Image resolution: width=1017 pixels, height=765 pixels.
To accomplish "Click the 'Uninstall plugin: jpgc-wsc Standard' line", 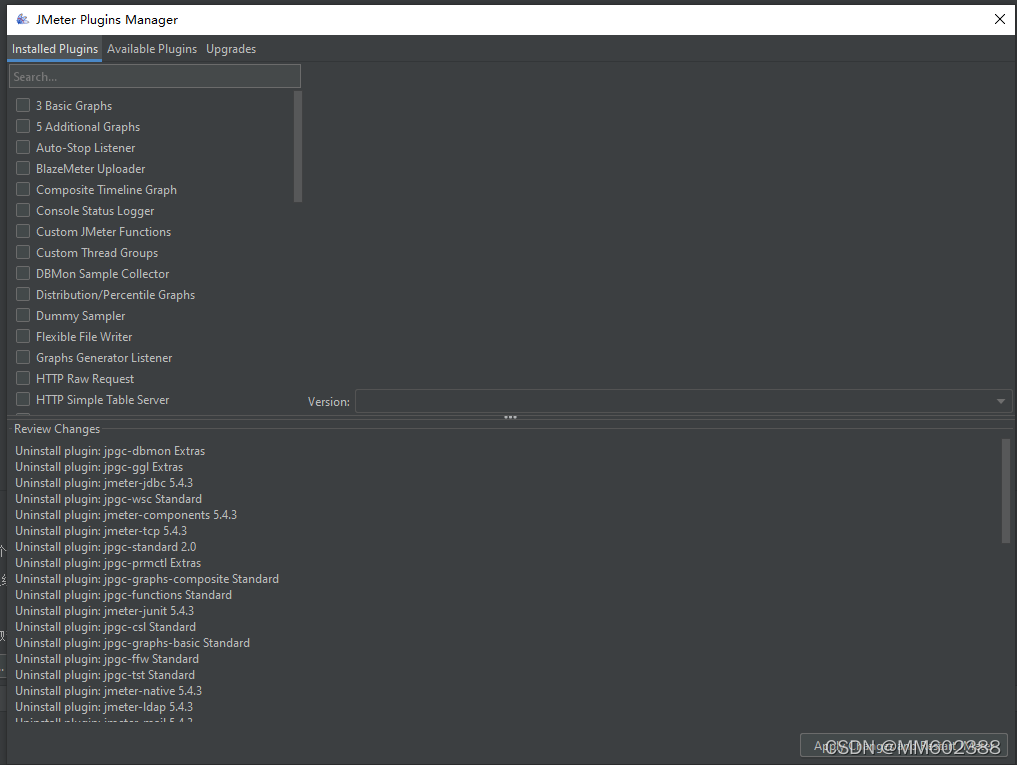I will tap(108, 499).
